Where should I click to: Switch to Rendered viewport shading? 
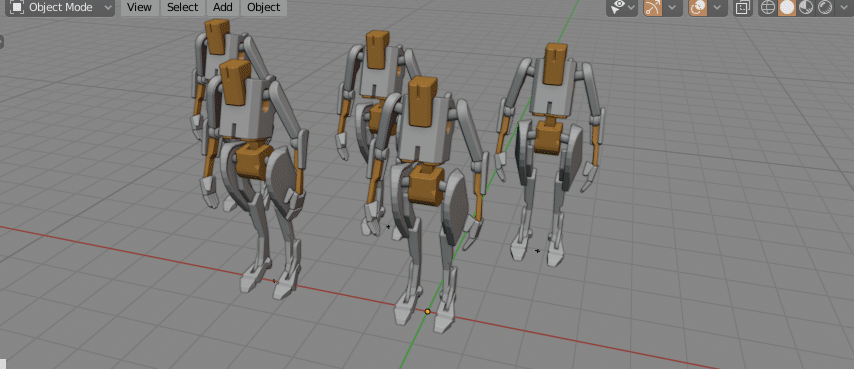coord(825,8)
